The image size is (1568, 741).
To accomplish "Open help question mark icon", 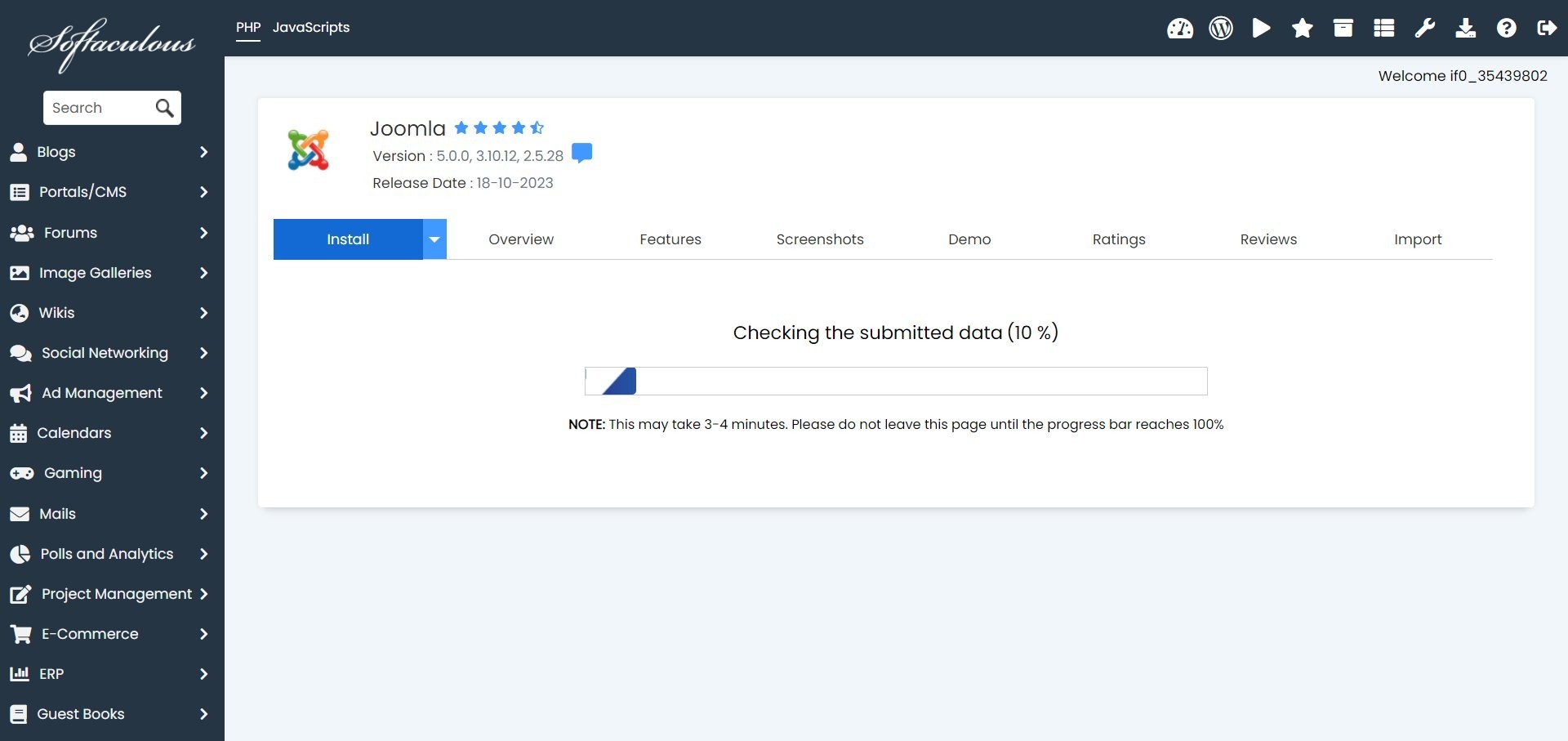I will (x=1506, y=29).
